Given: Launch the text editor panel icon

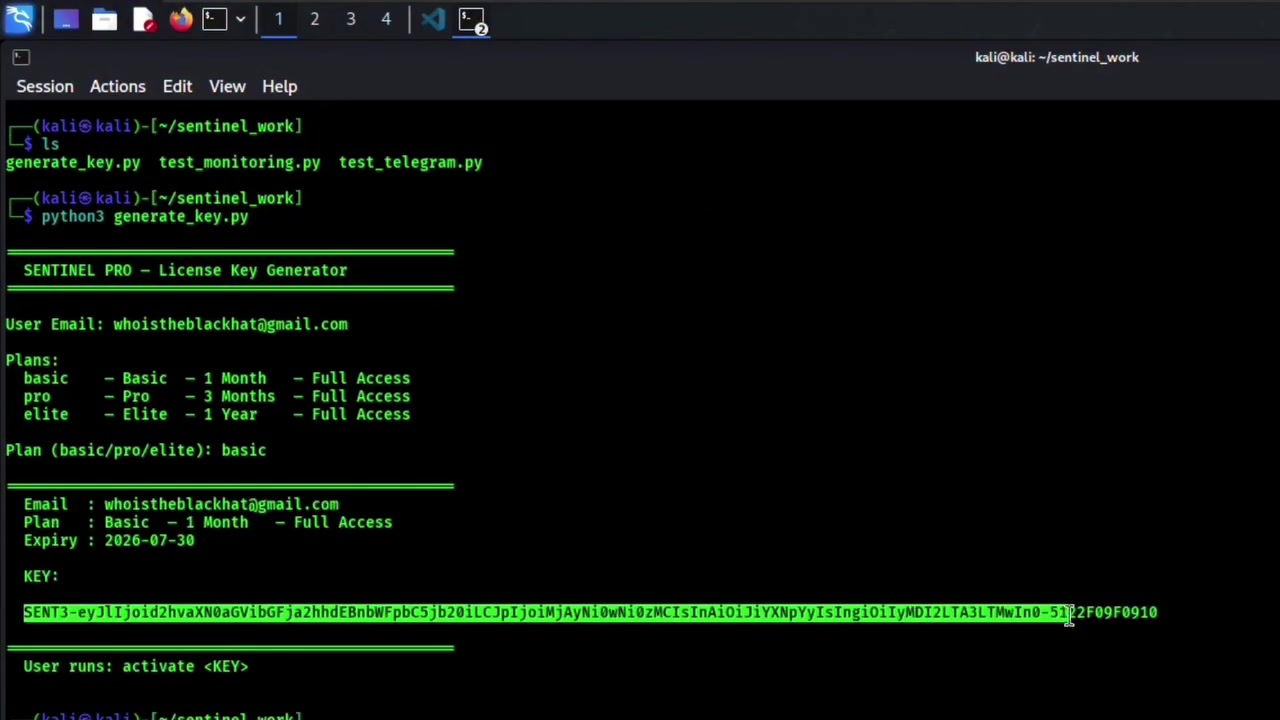Looking at the screenshot, I should click(143, 19).
